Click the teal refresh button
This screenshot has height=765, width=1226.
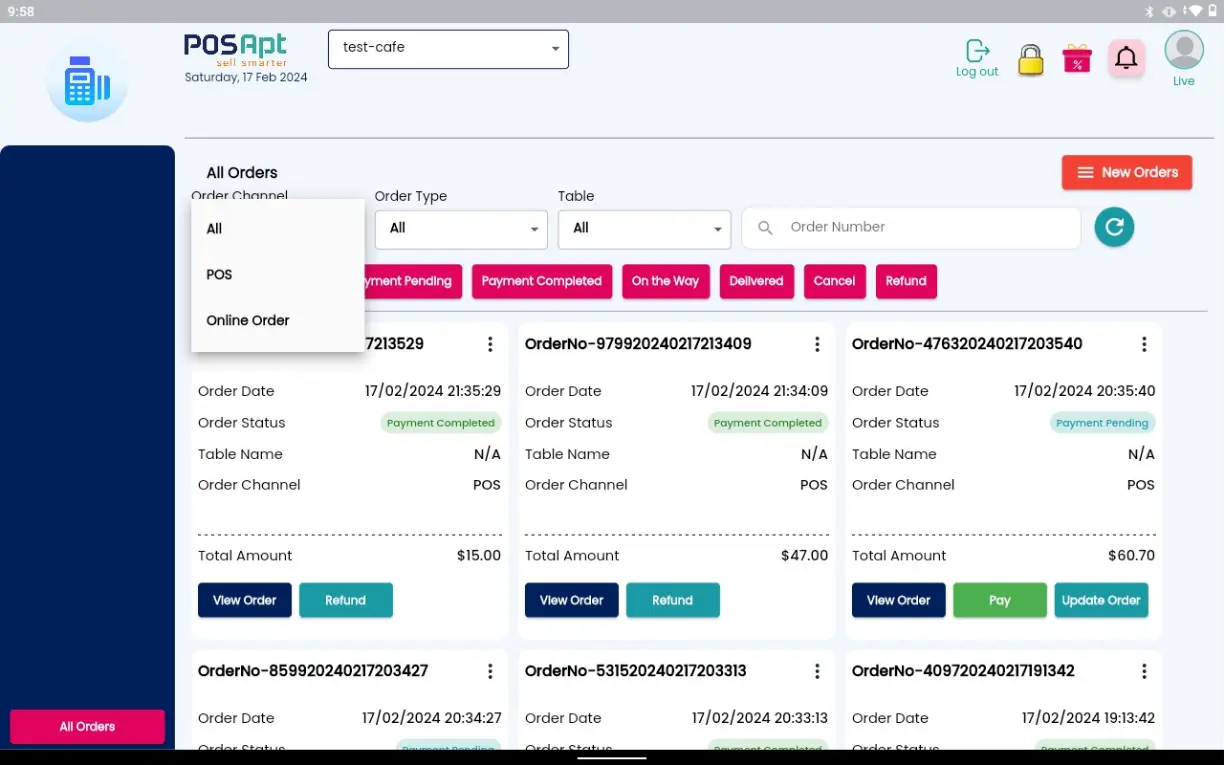[x=1114, y=227]
